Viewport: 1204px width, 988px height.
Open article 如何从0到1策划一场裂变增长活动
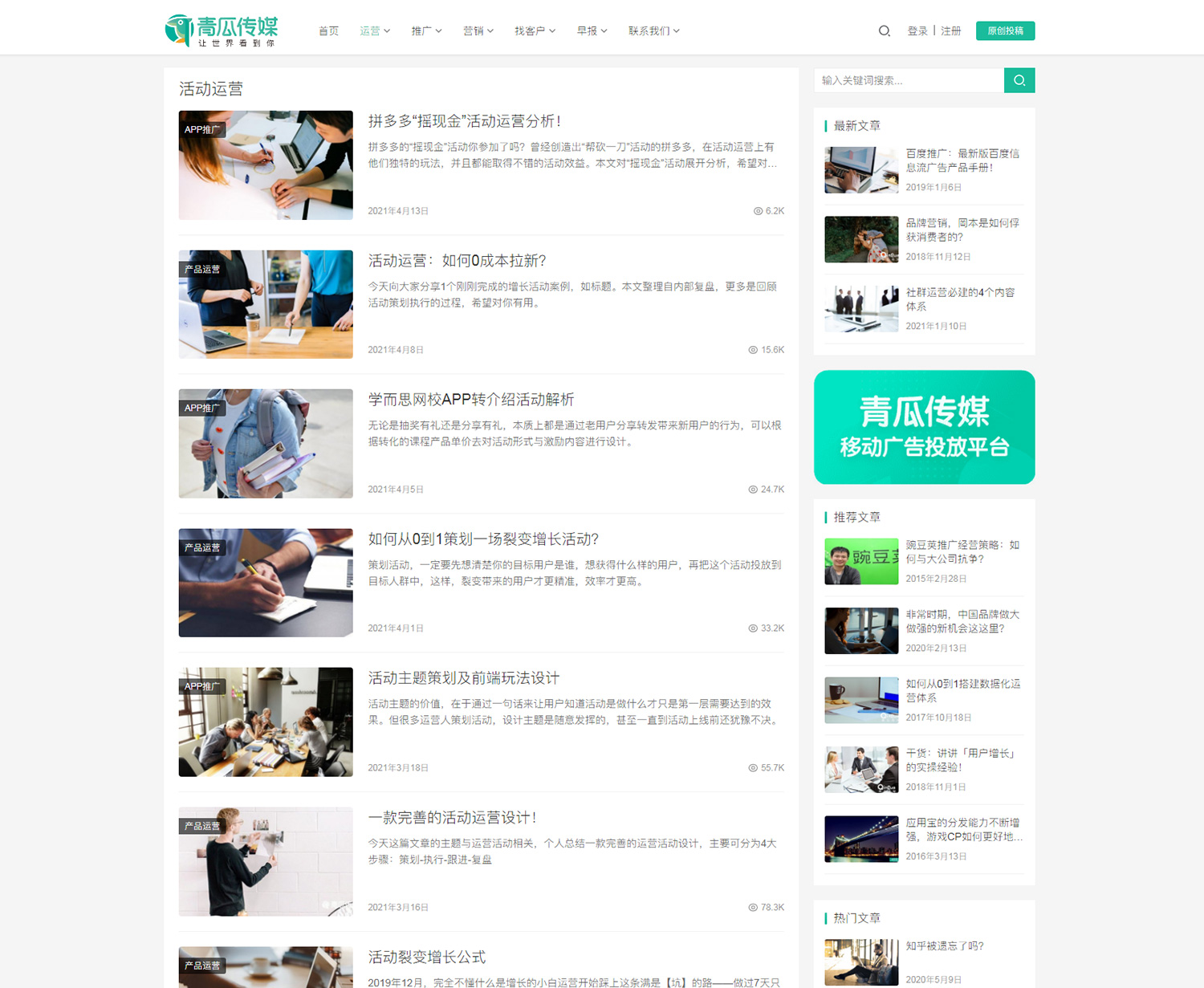coord(483,539)
